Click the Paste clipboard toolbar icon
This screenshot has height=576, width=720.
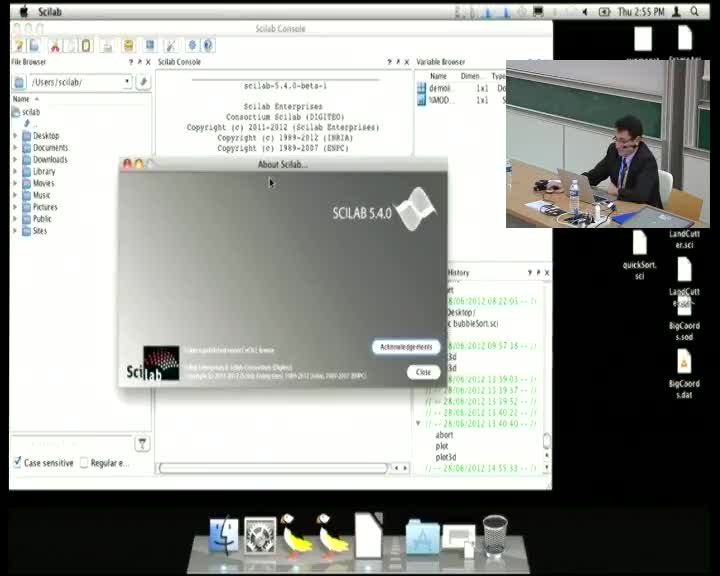click(86, 45)
